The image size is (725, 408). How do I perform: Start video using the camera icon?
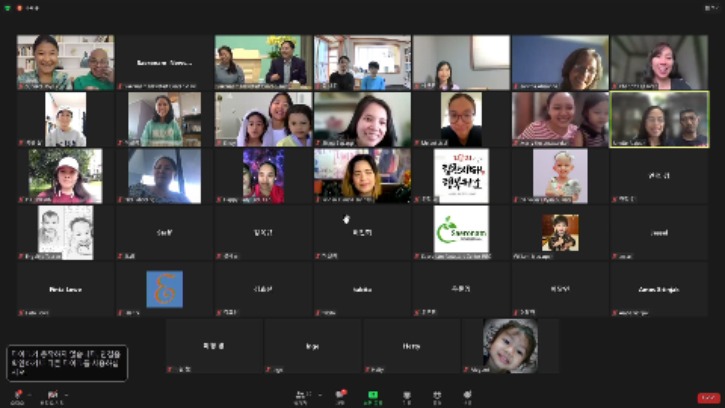pyautogui.click(x=53, y=395)
